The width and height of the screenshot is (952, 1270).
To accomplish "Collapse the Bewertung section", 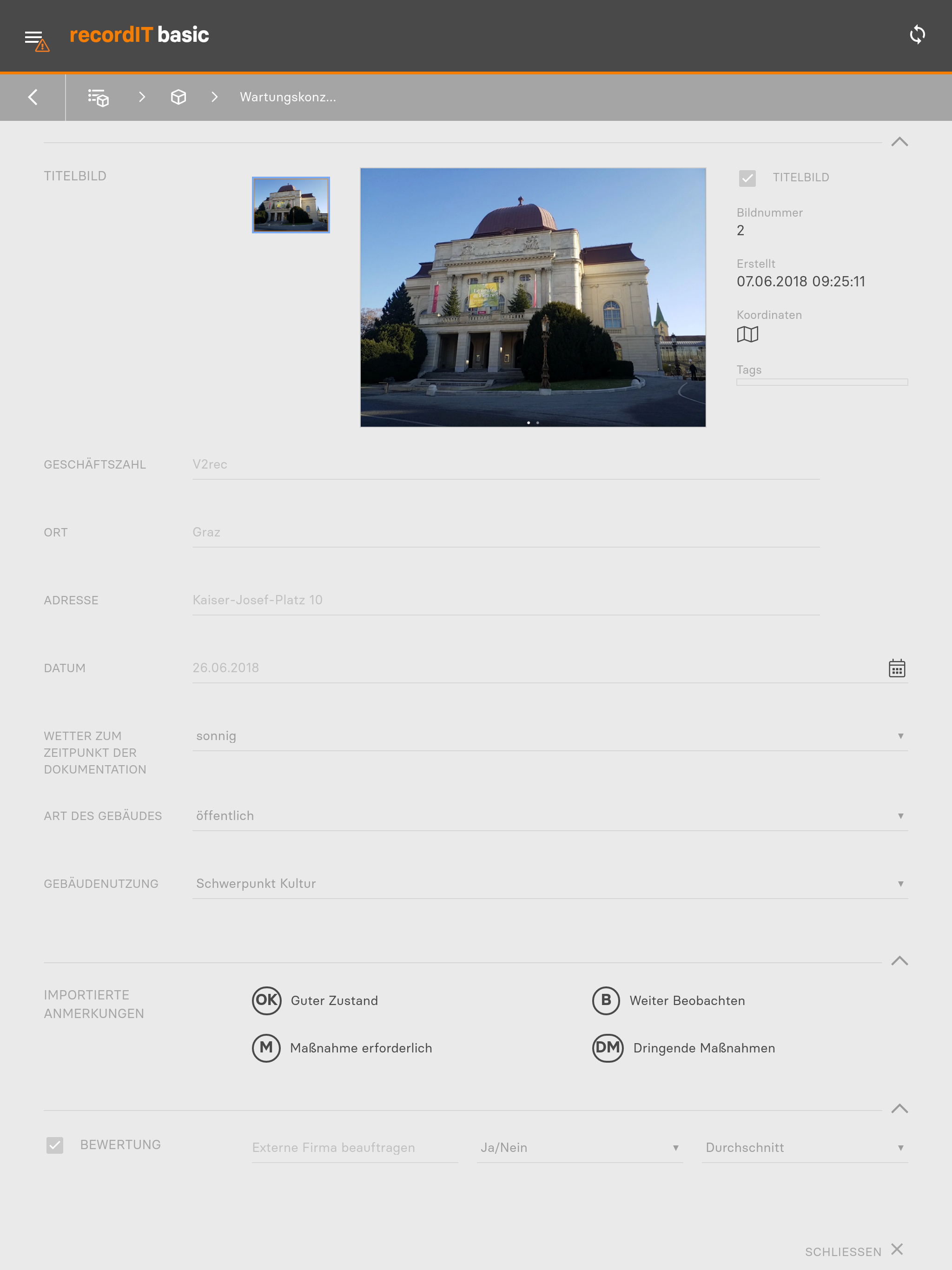I will coord(899,1109).
